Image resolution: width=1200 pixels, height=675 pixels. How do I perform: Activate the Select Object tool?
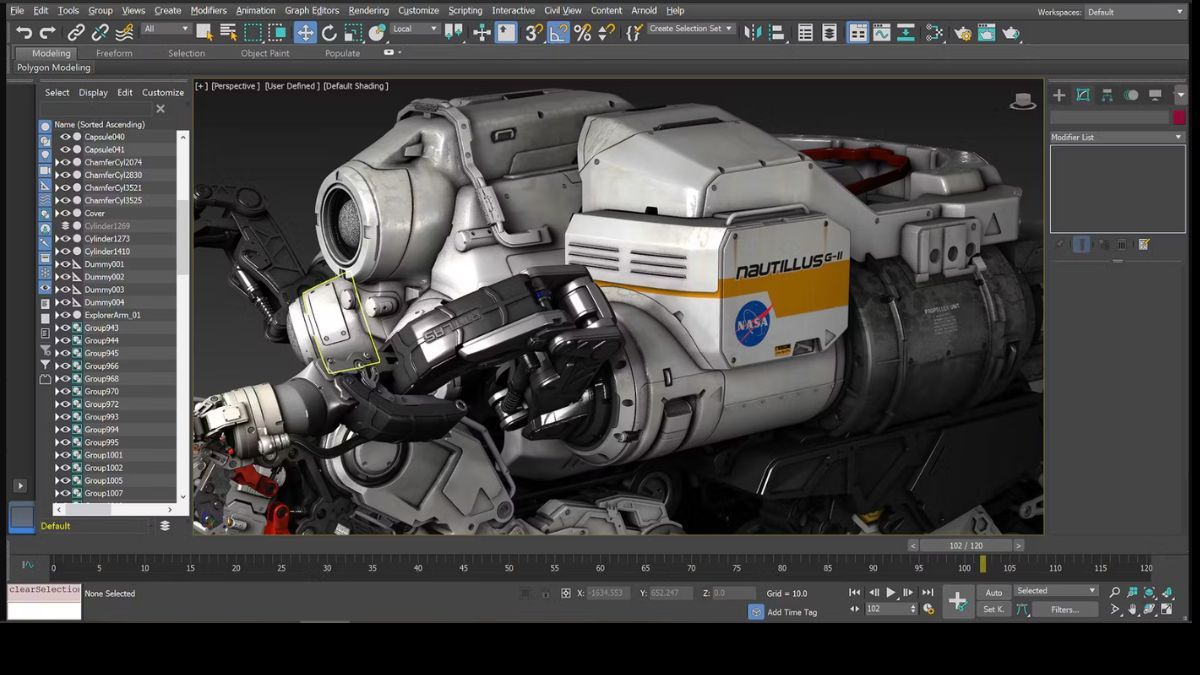pos(204,33)
